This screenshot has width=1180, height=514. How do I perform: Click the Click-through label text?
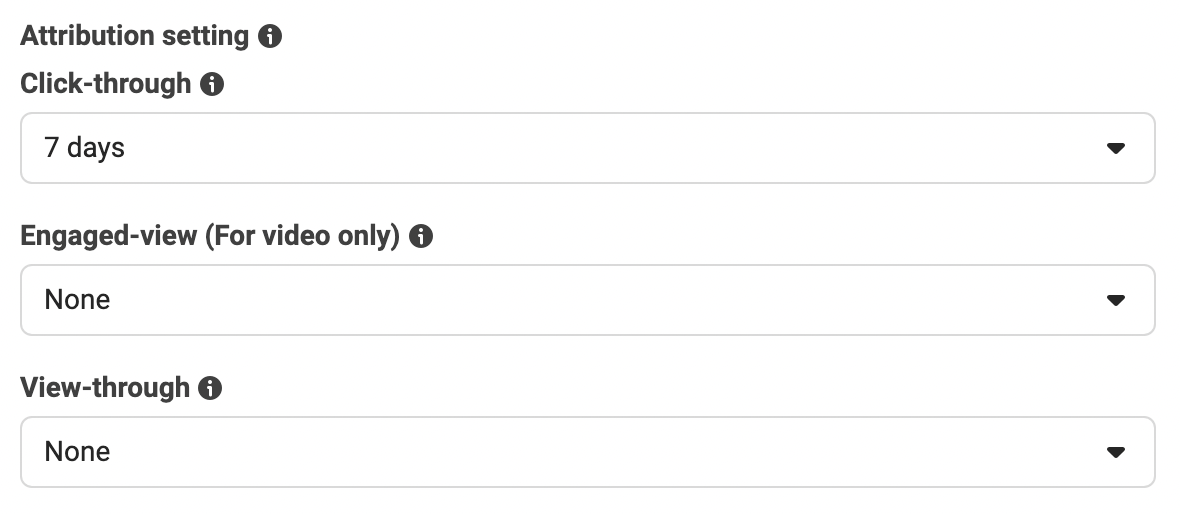click(x=106, y=84)
